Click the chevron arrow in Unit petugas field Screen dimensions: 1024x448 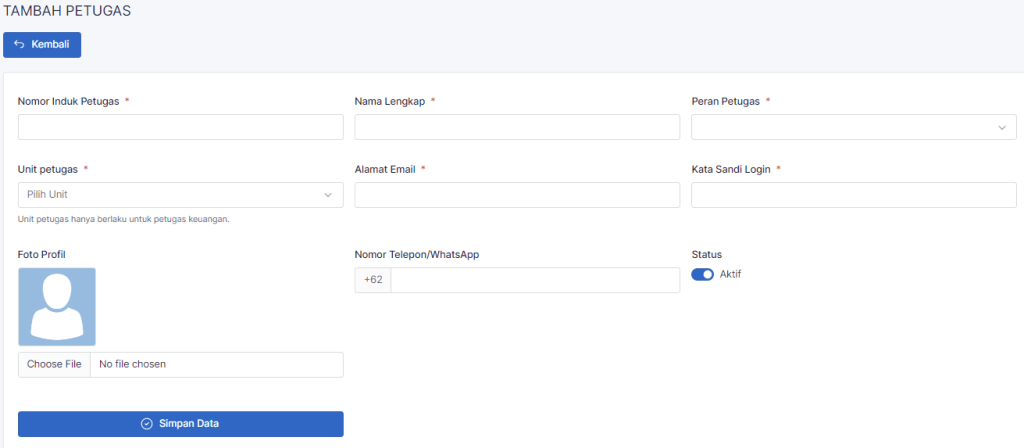click(328, 195)
